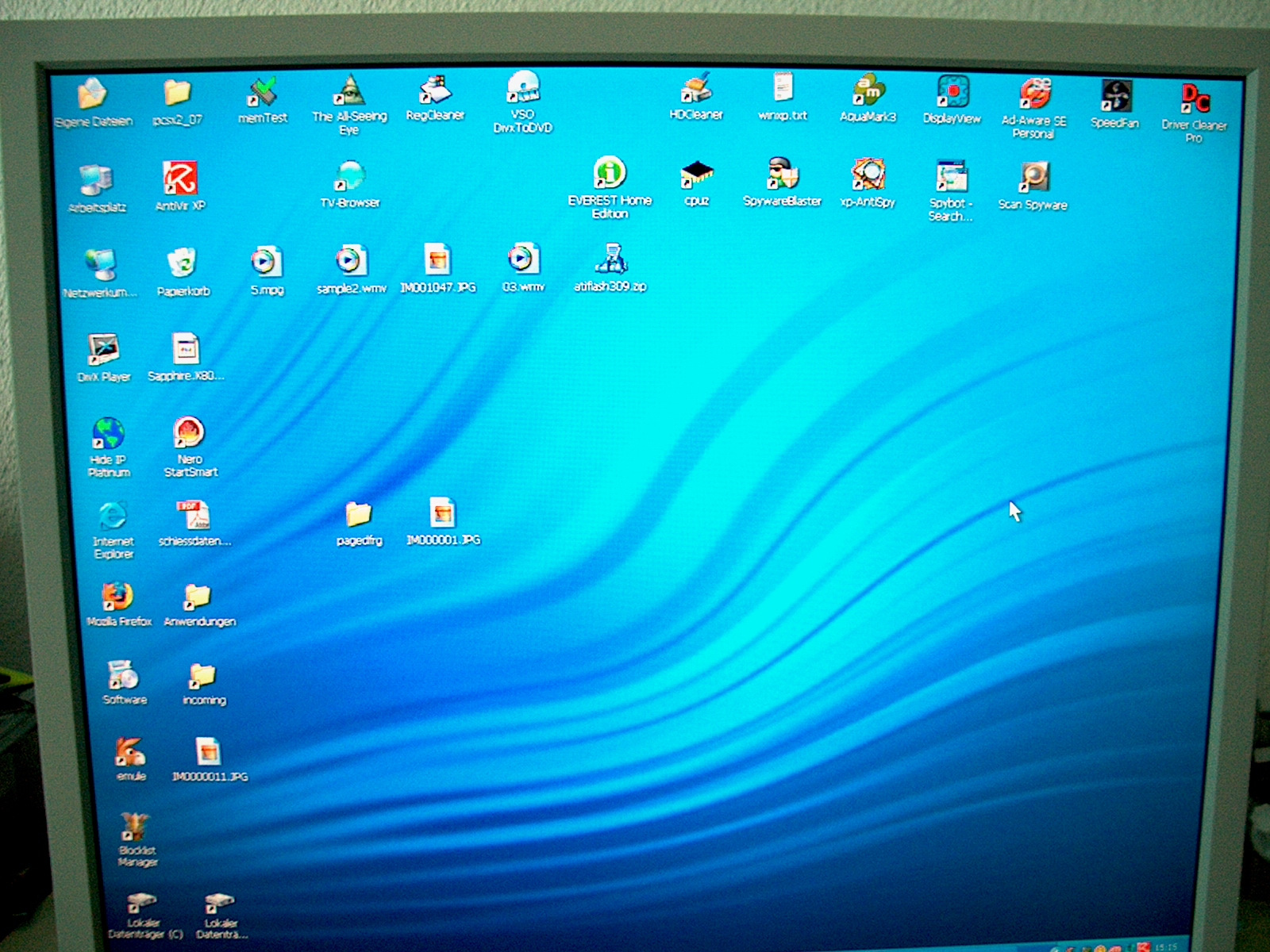Select the AntiVir XP icon
1270x952 pixels.
click(x=180, y=179)
